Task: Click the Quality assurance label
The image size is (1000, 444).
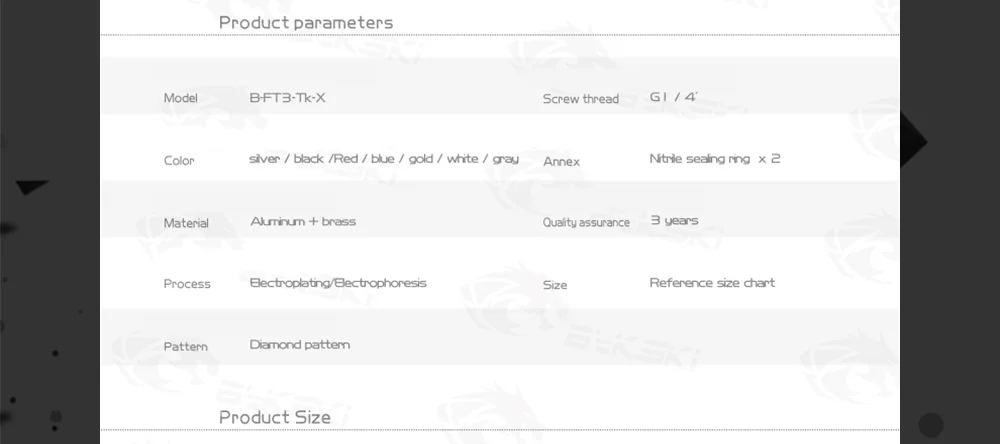Action: [x=586, y=222]
